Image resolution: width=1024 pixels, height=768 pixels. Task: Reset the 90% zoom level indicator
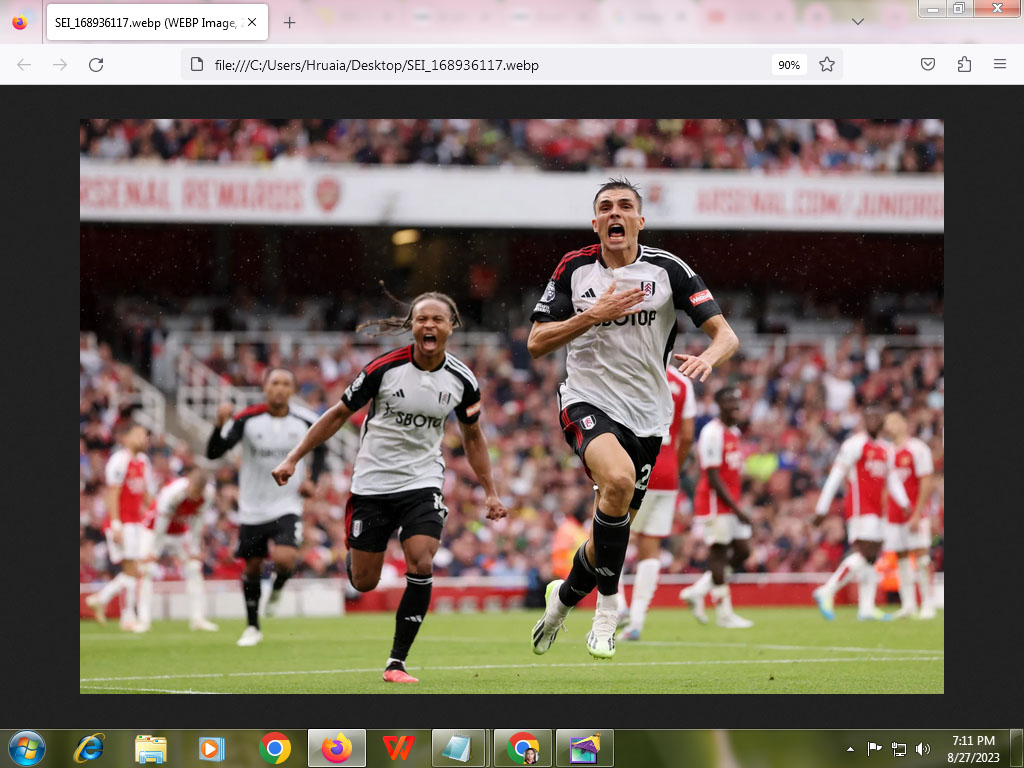pos(789,65)
